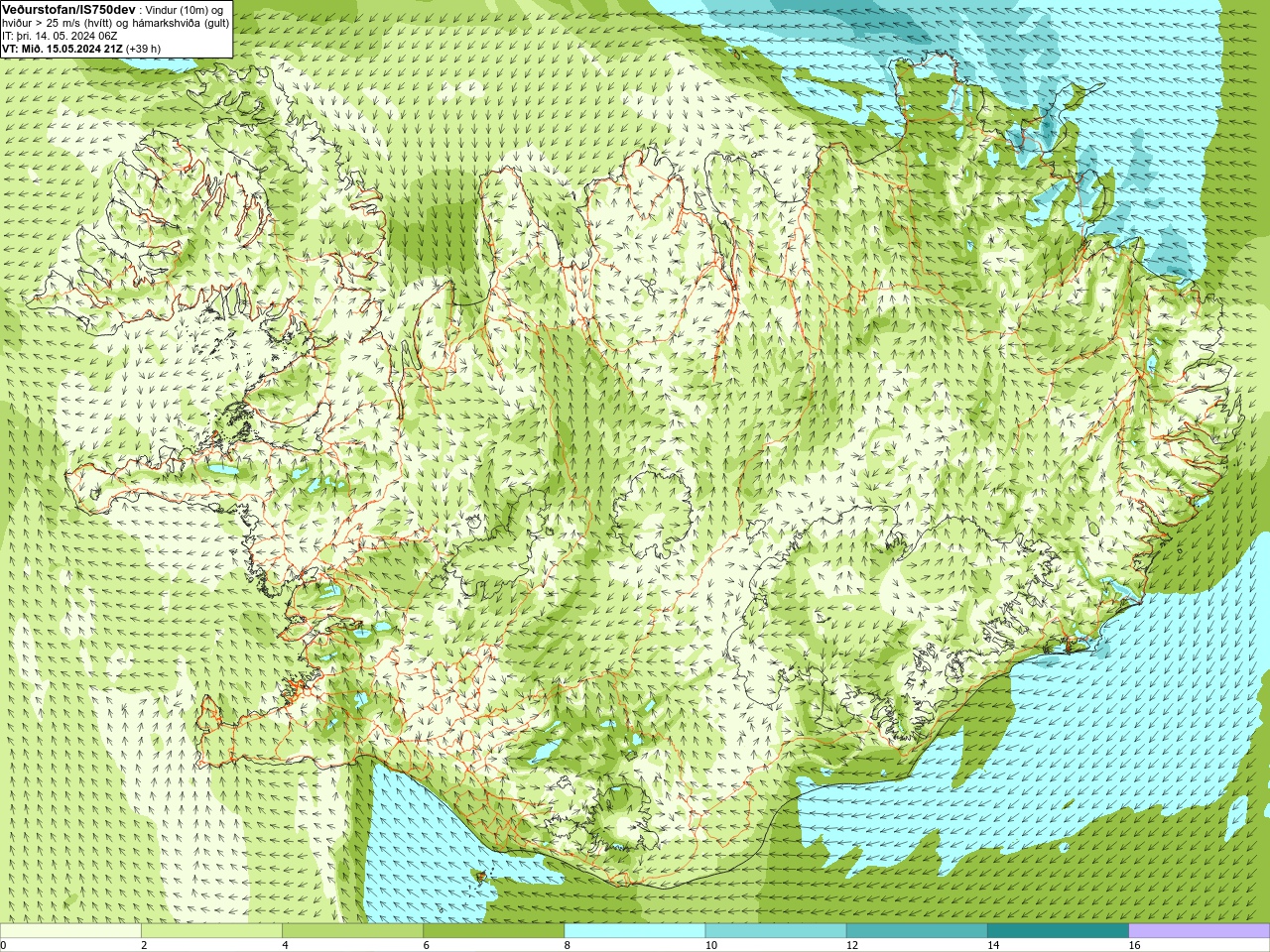Screen dimensions: 1270x952
Task: Click the 0–2 m/s pale yellow legend swatch
Action: click(70, 931)
